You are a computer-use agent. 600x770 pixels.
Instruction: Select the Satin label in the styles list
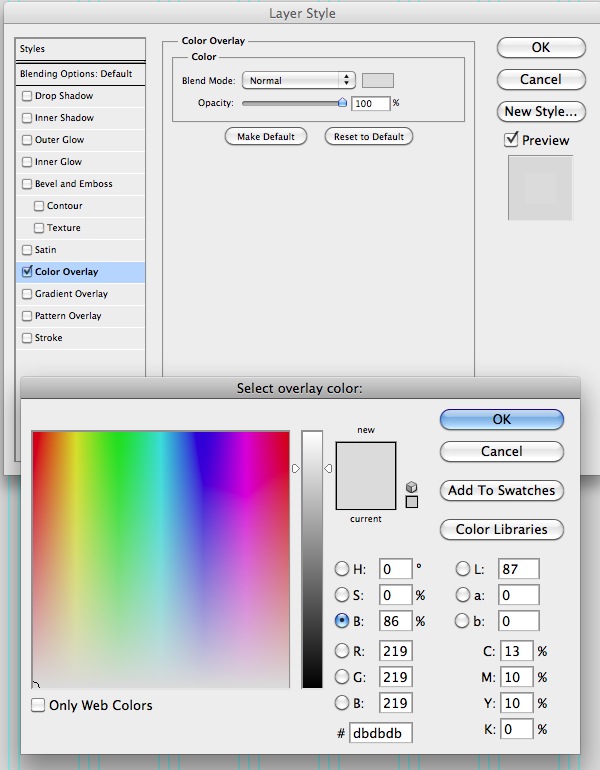(x=46, y=250)
